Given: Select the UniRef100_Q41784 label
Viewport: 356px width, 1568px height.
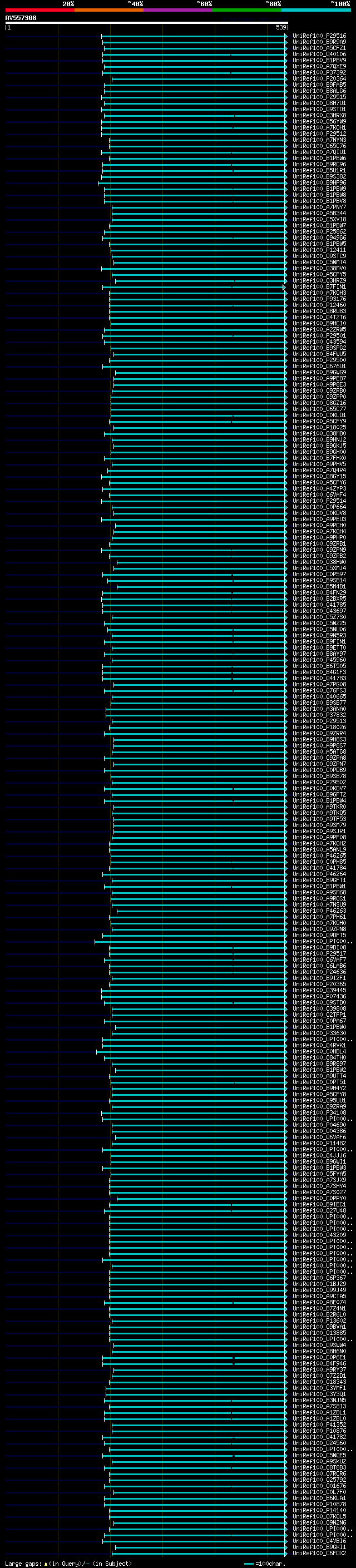Looking at the screenshot, I should pos(319,868).
